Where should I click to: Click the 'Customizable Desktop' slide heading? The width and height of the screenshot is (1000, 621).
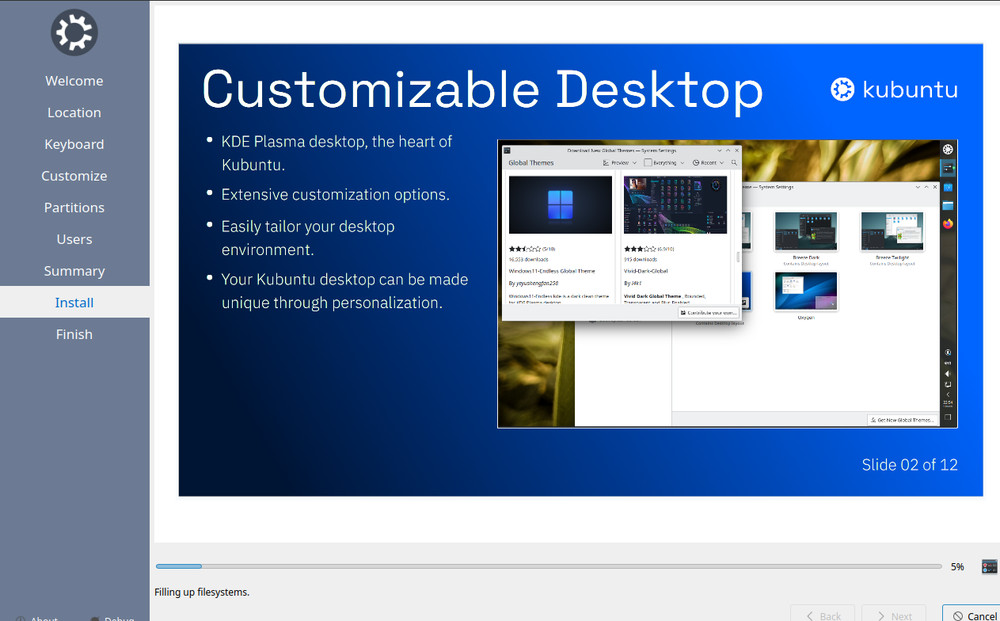pyautogui.click(x=482, y=90)
